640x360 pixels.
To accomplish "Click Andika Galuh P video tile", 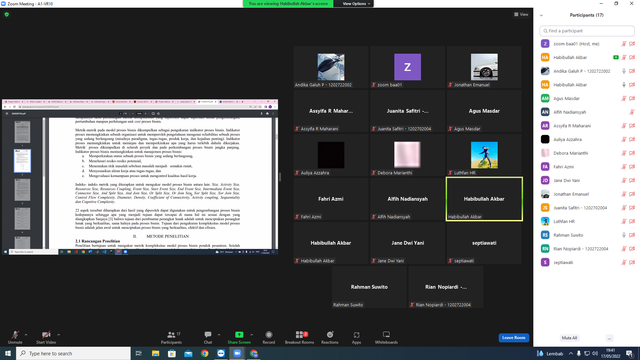I will [331, 67].
